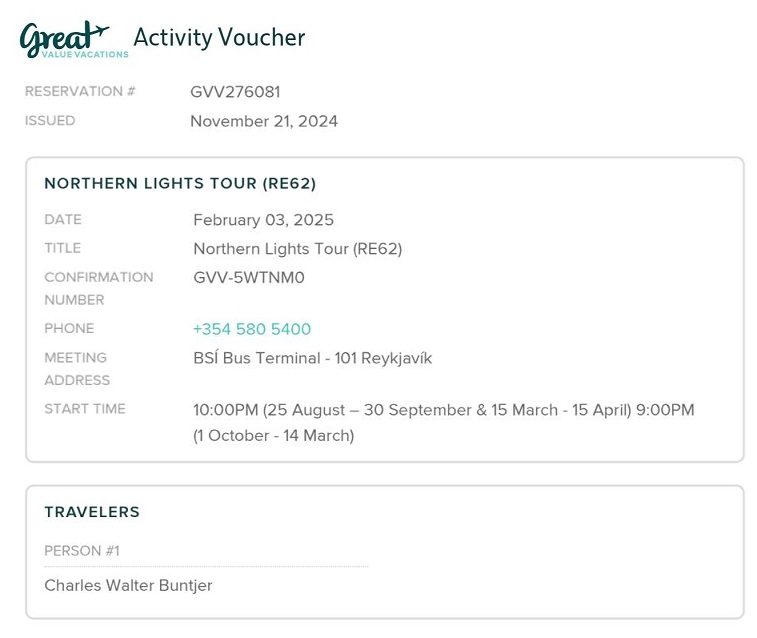Click the start time 10:00PM text
757x638 pixels.
coord(226,410)
